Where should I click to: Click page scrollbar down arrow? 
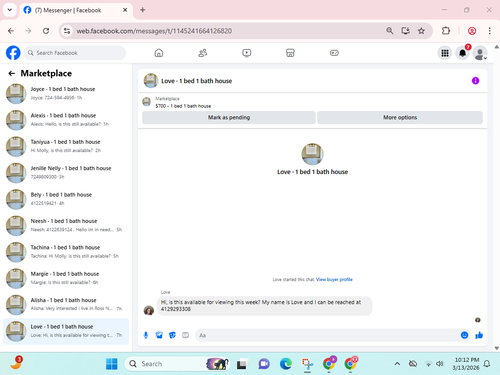tap(497, 348)
